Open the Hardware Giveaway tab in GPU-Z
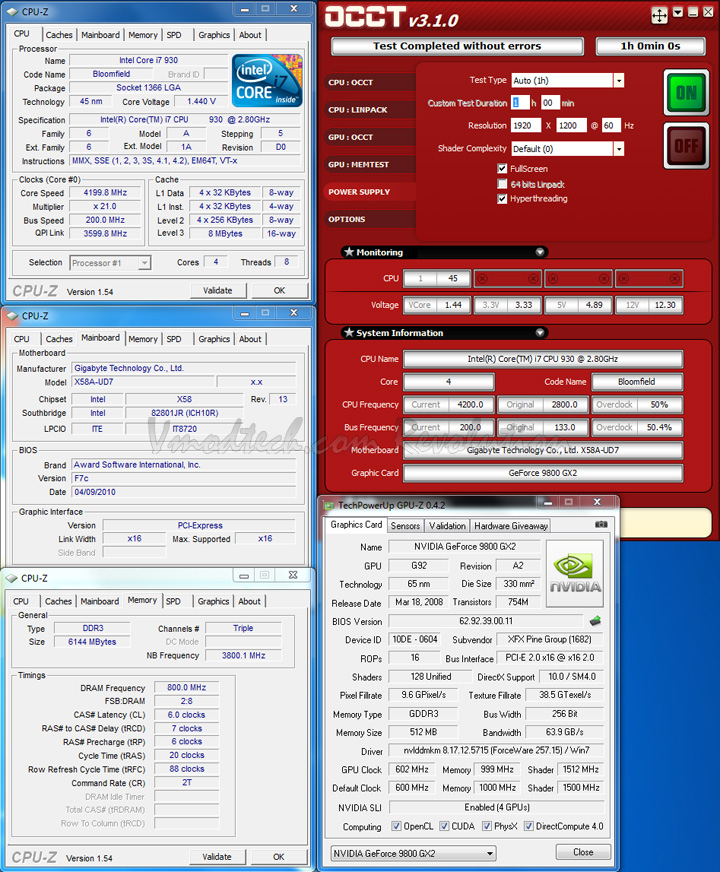 coord(511,526)
